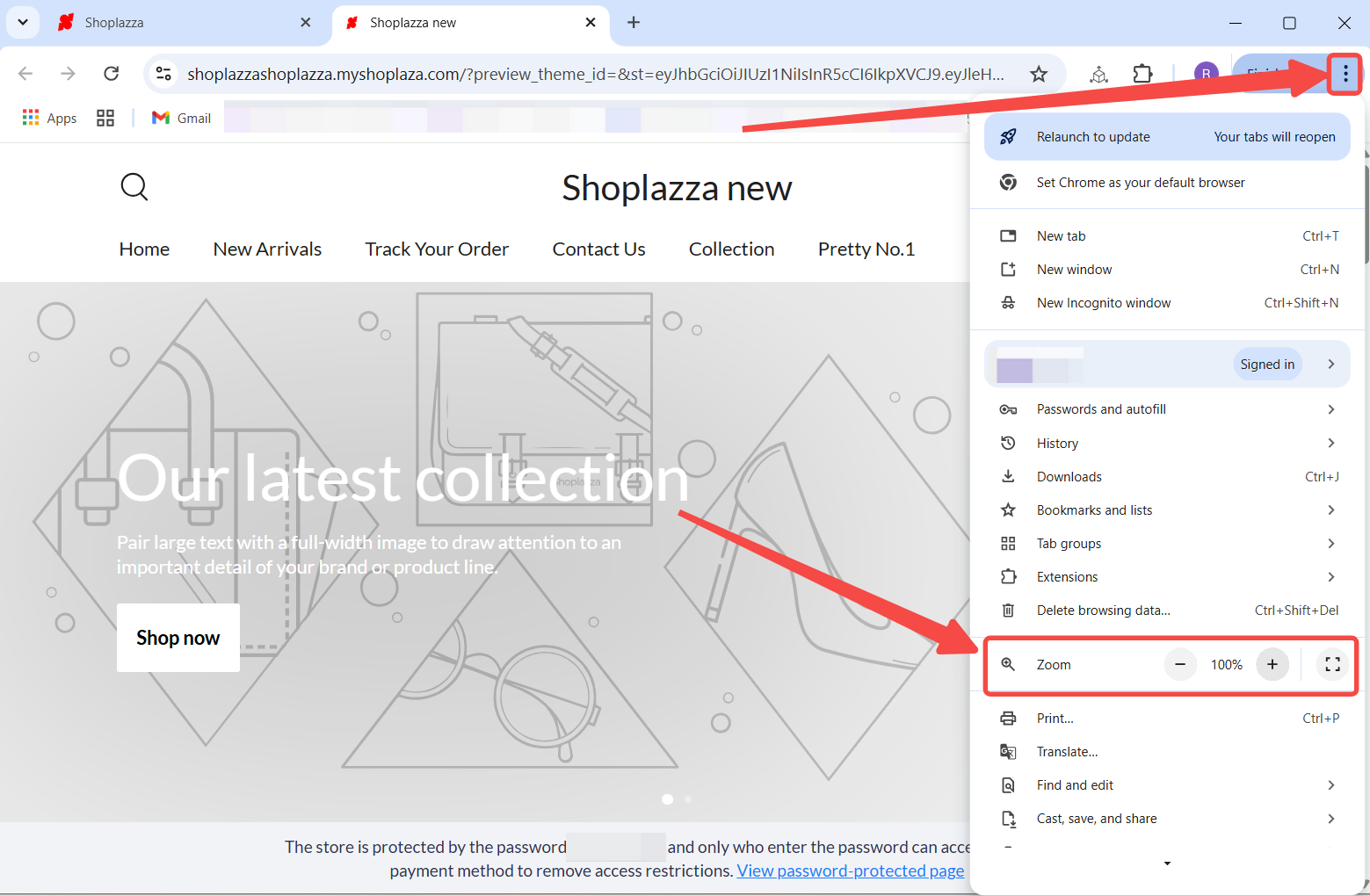Click the Shoplazza new store title
The width and height of the screenshot is (1370, 896).
click(x=677, y=188)
